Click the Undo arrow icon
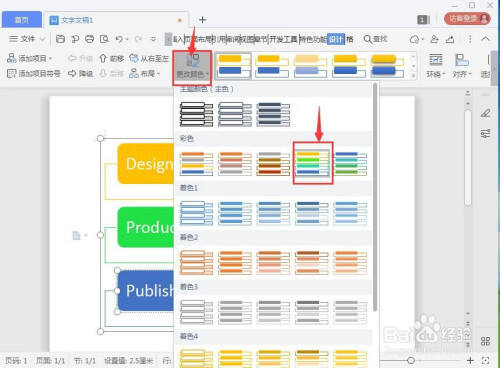Viewport: 500px width, 368px height. point(119,39)
